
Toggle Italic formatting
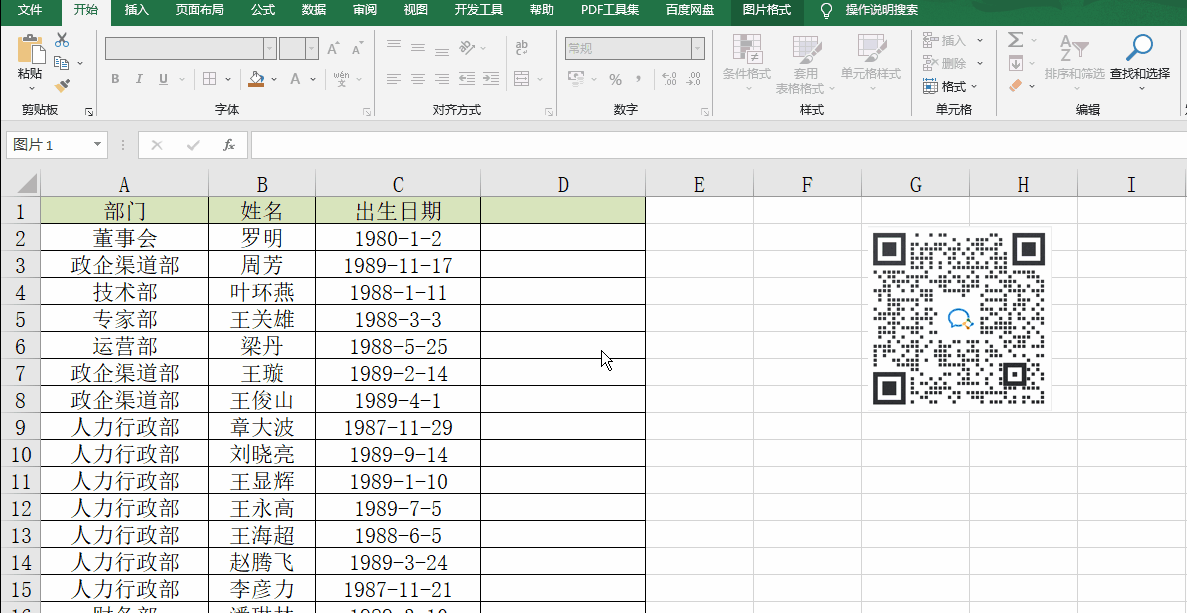point(139,79)
